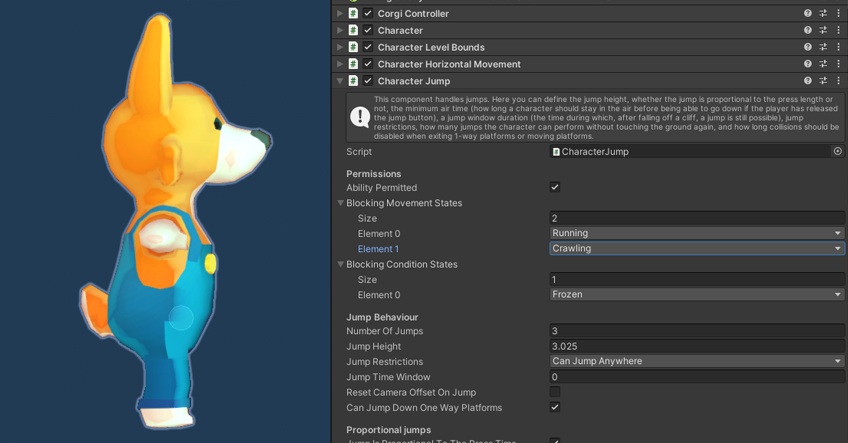Collapse the Blocking Movement States list
This screenshot has height=443, width=848.
point(341,203)
